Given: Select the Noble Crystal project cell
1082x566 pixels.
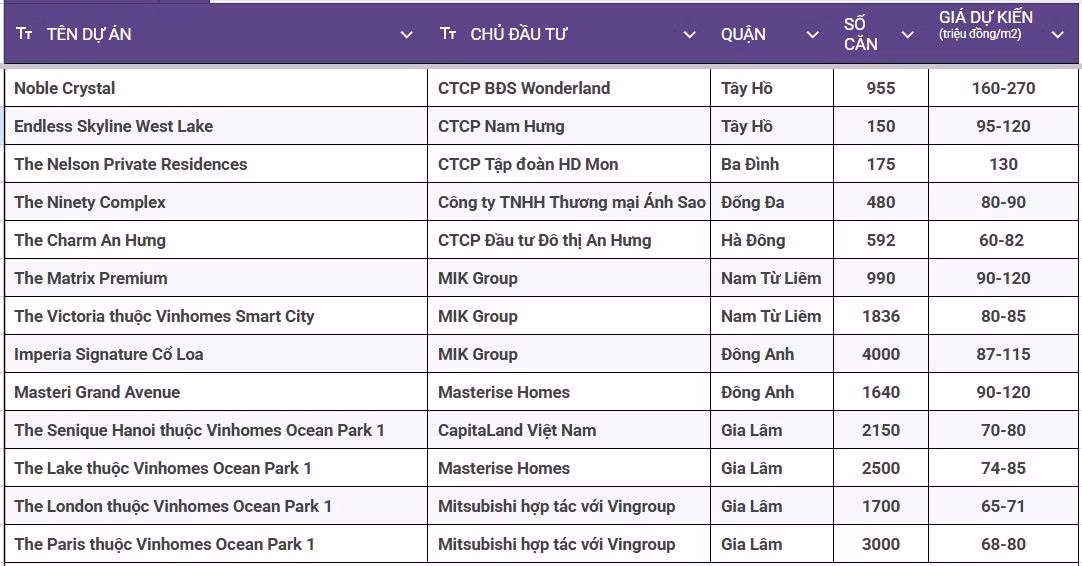Looking at the screenshot, I should click(65, 88).
